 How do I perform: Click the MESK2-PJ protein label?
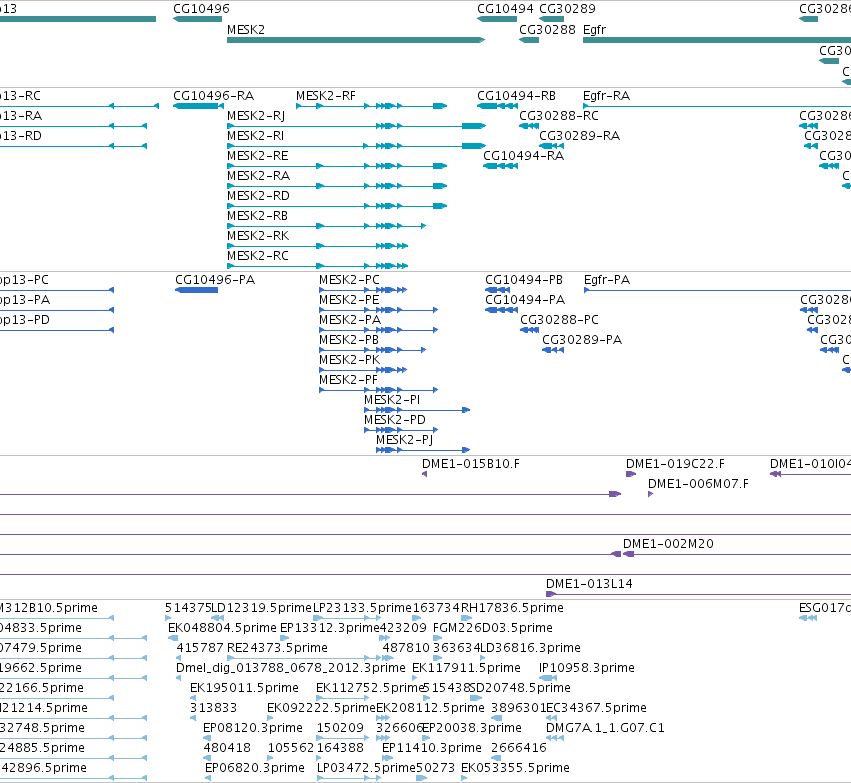(404, 440)
